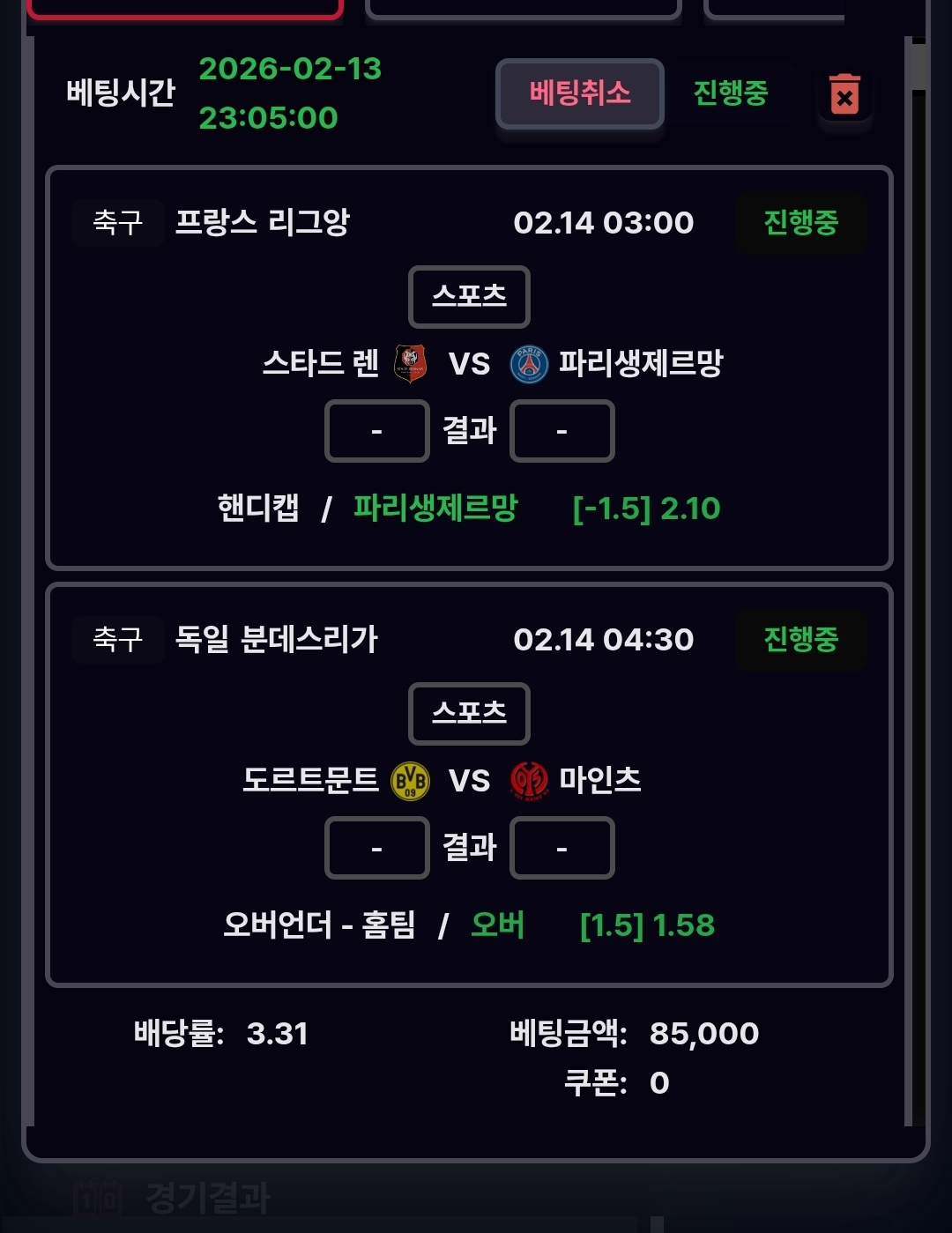Click the 진행중 status badge for Bundesliga match

(x=800, y=639)
